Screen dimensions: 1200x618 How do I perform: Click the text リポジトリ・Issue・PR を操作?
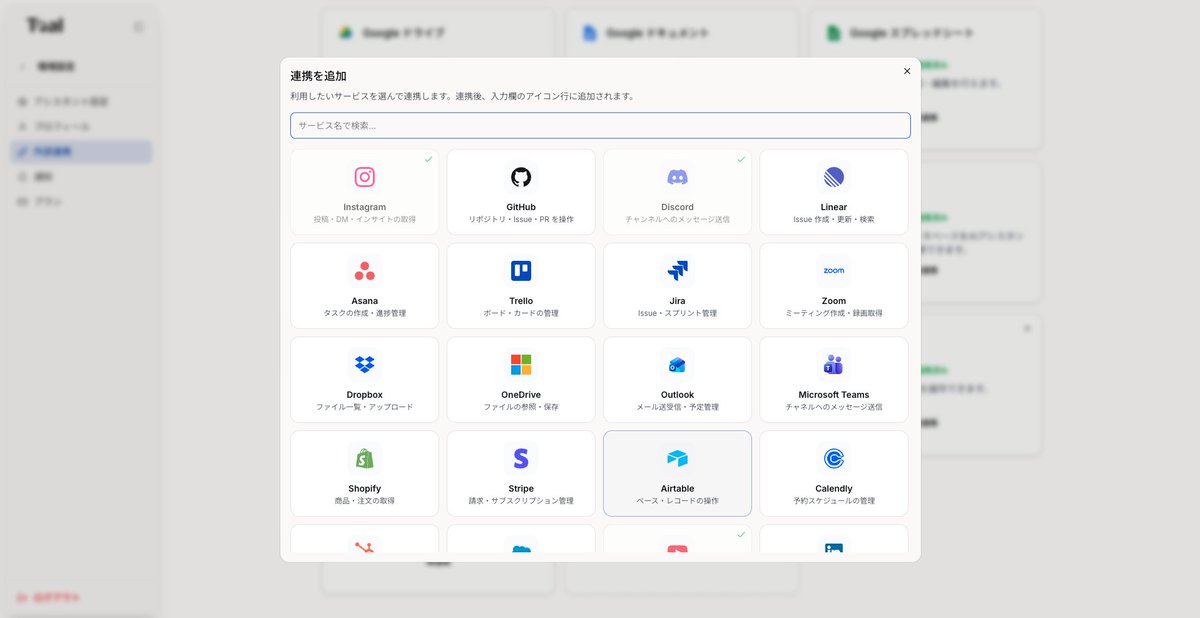(521, 219)
